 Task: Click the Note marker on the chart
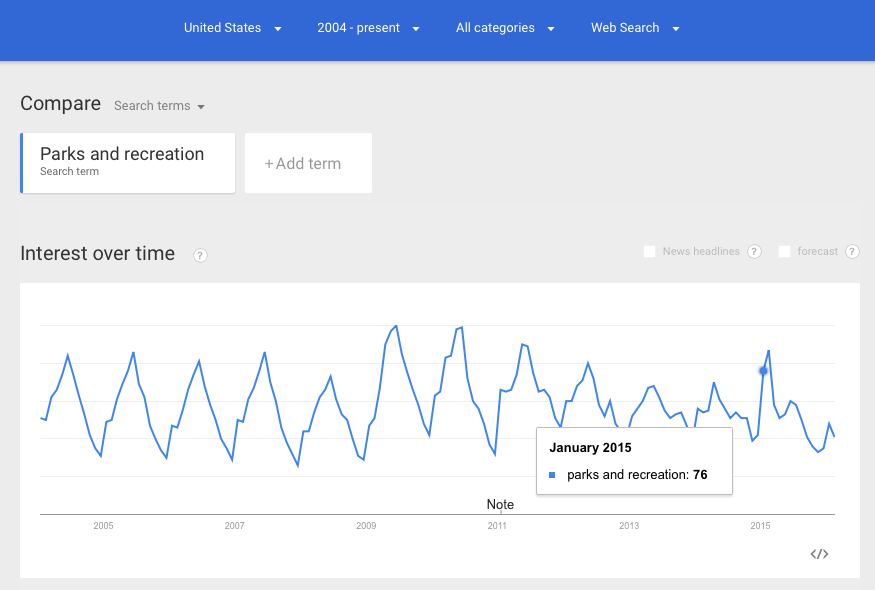tap(500, 505)
